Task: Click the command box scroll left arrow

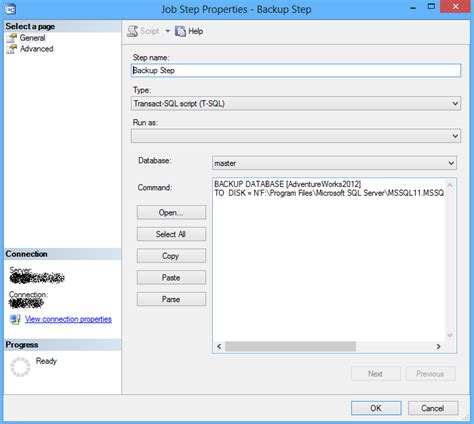Action: 219,346
